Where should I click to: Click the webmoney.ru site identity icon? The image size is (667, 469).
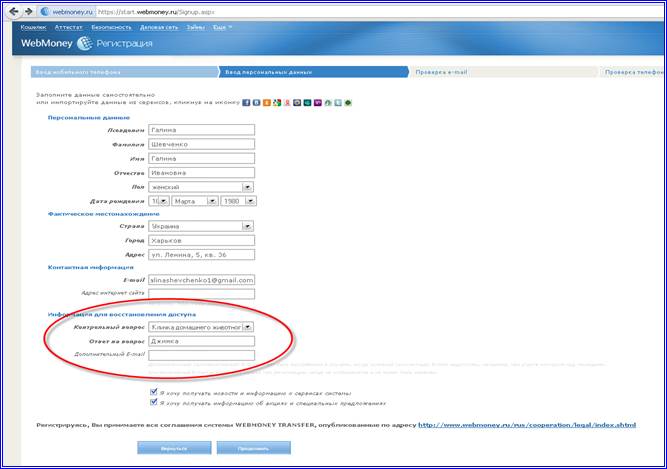[45, 12]
